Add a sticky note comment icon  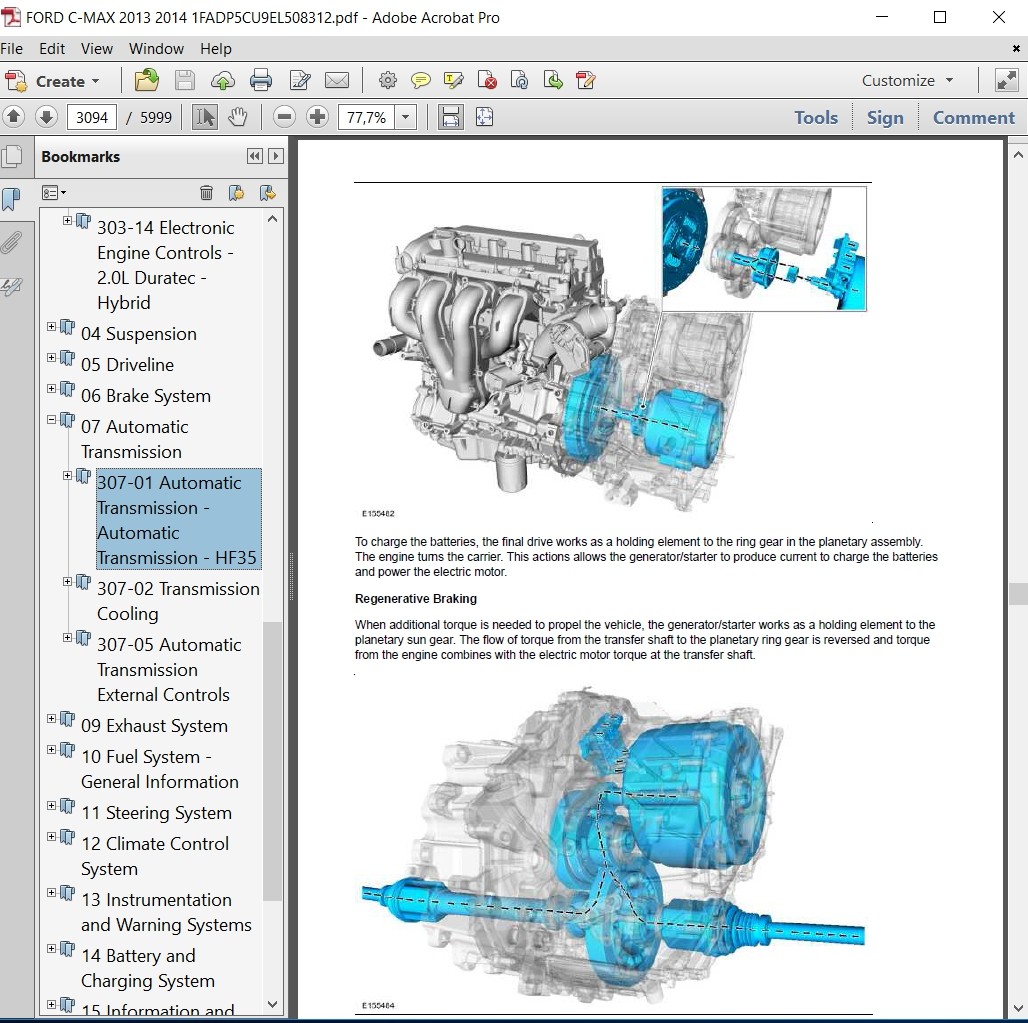click(420, 81)
